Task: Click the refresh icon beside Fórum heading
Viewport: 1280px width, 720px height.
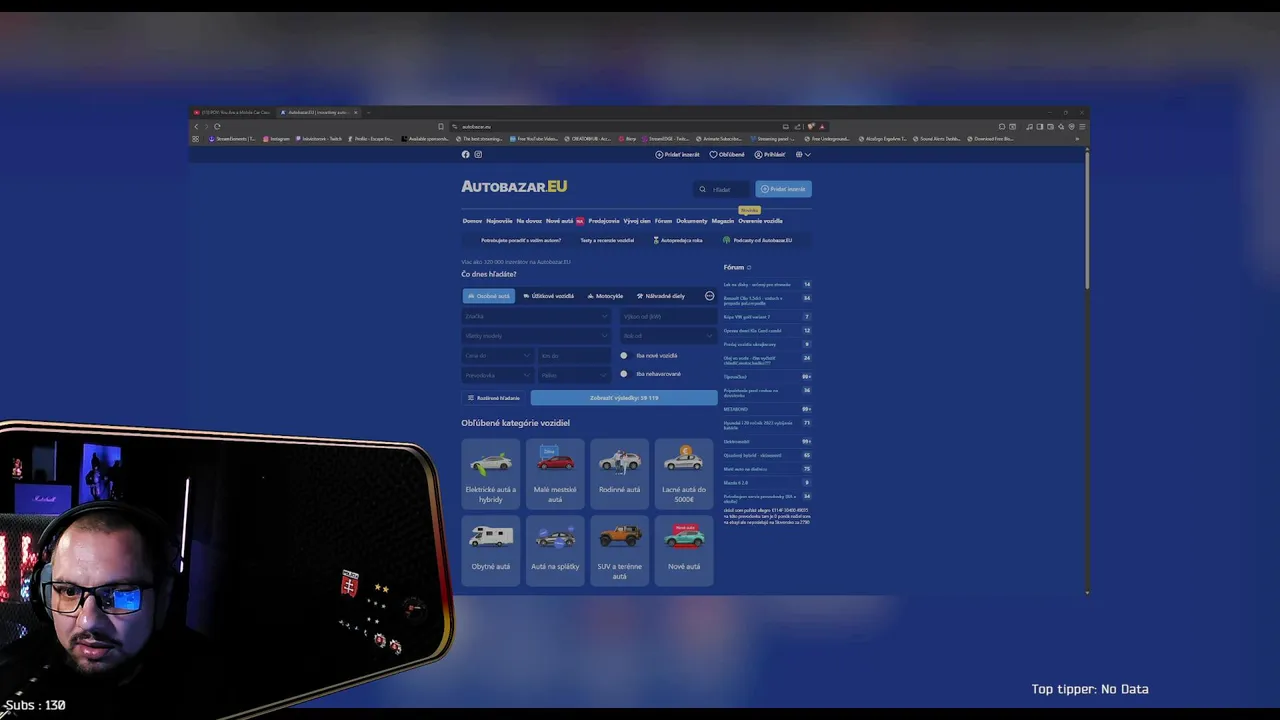Action: tap(749, 267)
